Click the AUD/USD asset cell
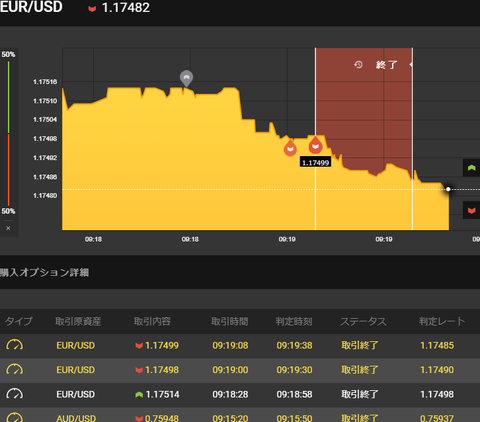This screenshot has height=422, width=480. tap(76, 418)
